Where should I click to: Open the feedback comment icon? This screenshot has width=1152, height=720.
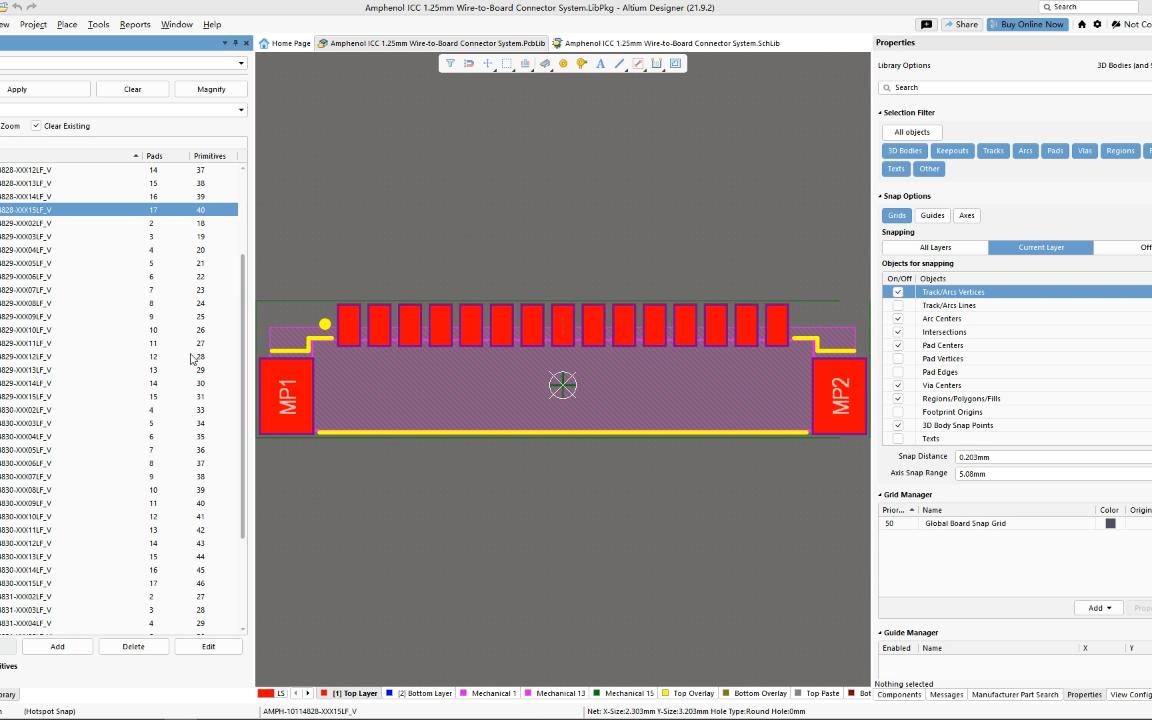(x=926, y=24)
